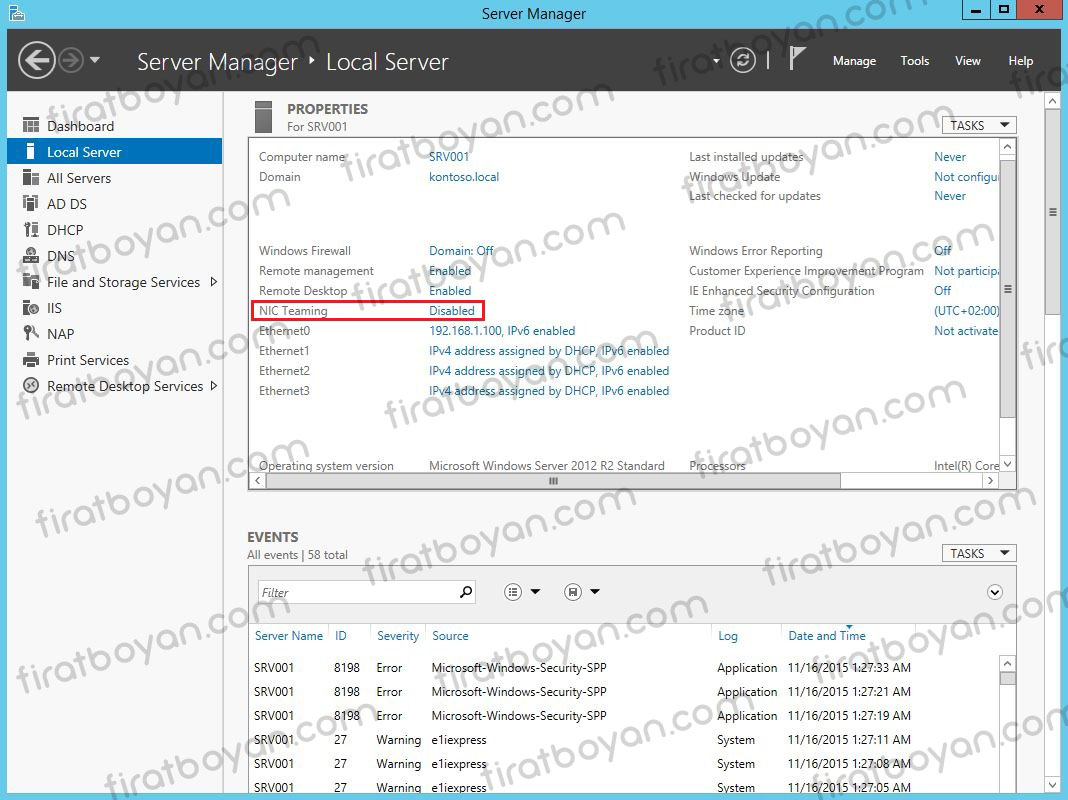Click the SRV001 computer name link
This screenshot has width=1068, height=800.
point(449,157)
